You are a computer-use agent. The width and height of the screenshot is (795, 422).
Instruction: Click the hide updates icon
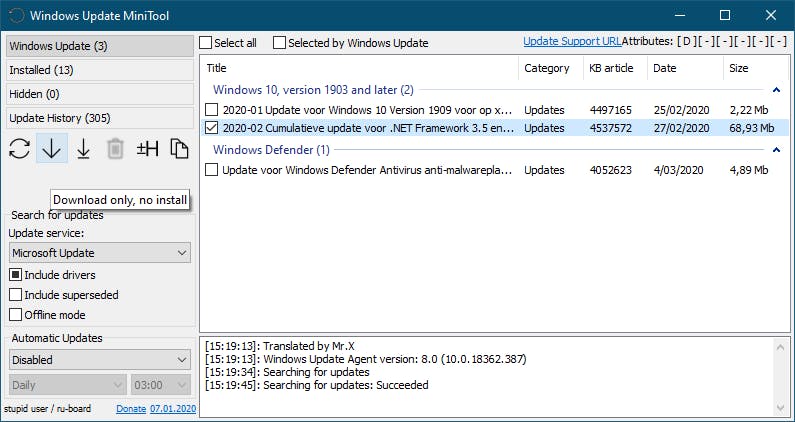tap(148, 149)
